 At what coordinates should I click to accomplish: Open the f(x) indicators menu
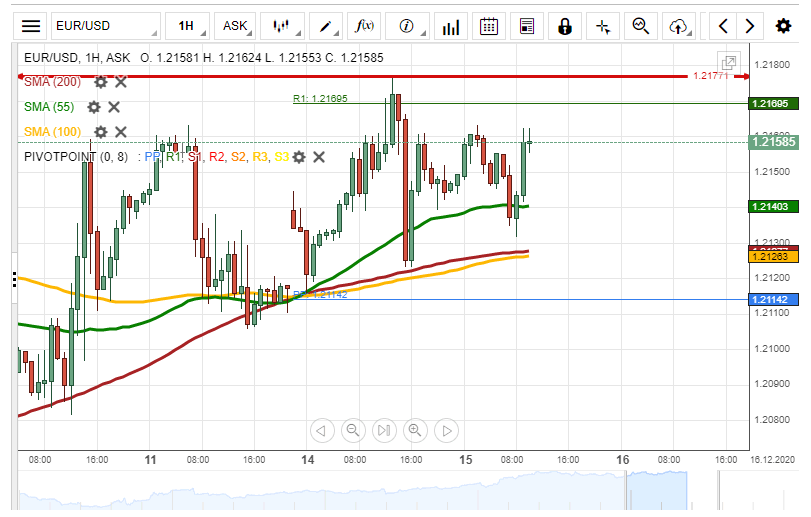(365, 26)
